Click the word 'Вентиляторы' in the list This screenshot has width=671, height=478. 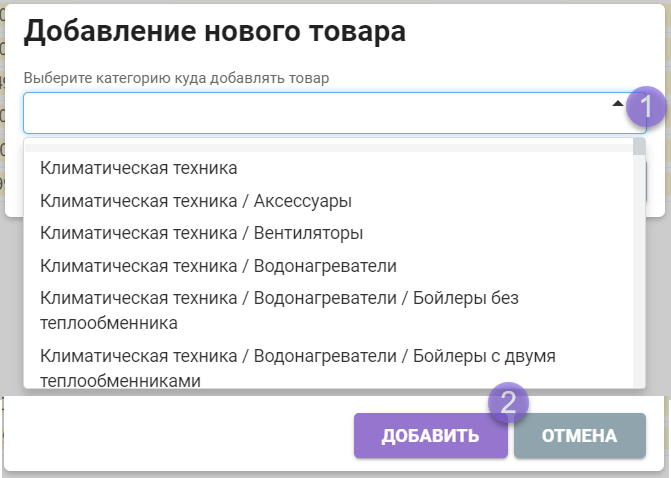click(308, 233)
